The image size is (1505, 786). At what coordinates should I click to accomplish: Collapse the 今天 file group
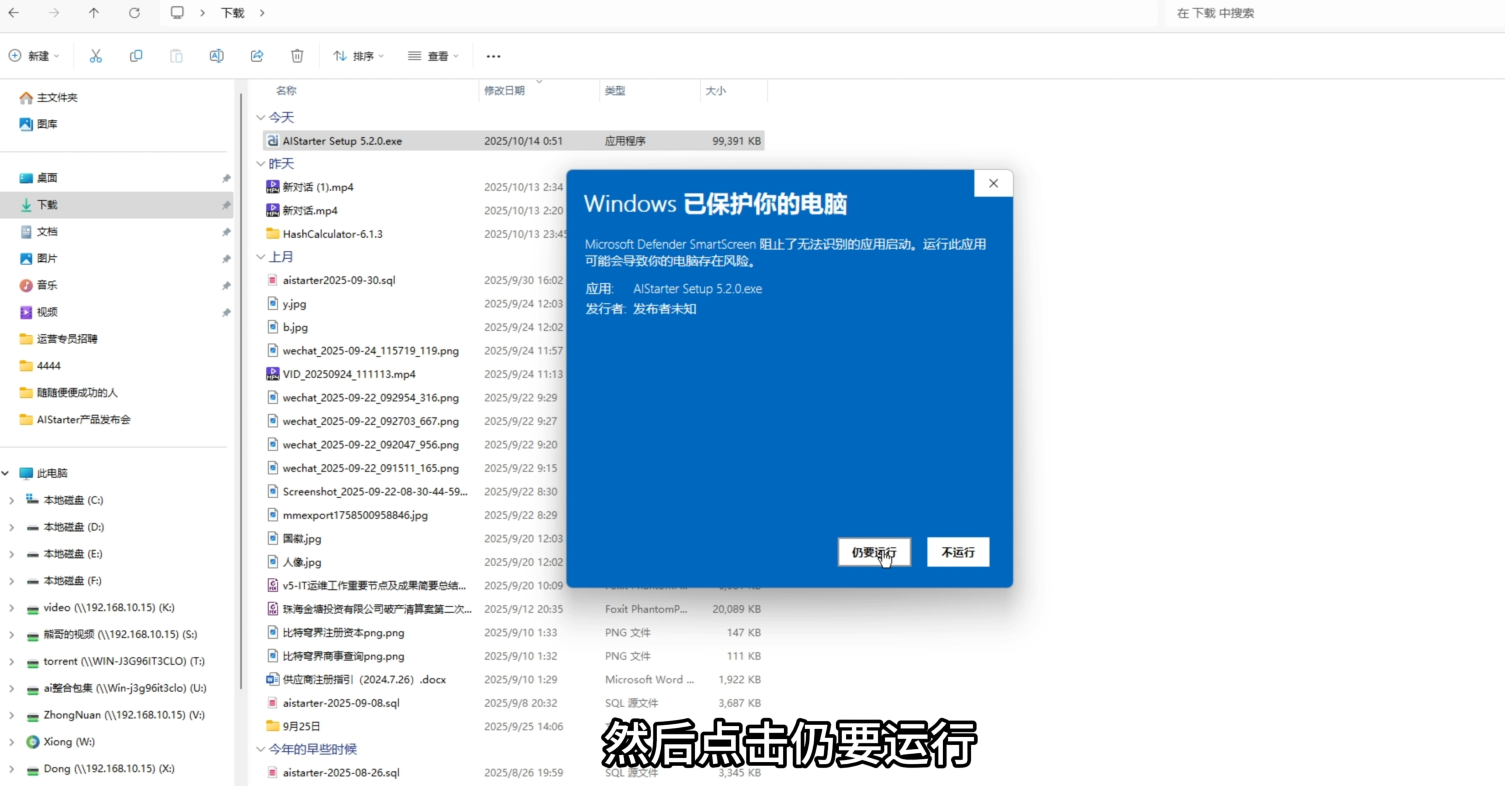[261, 117]
